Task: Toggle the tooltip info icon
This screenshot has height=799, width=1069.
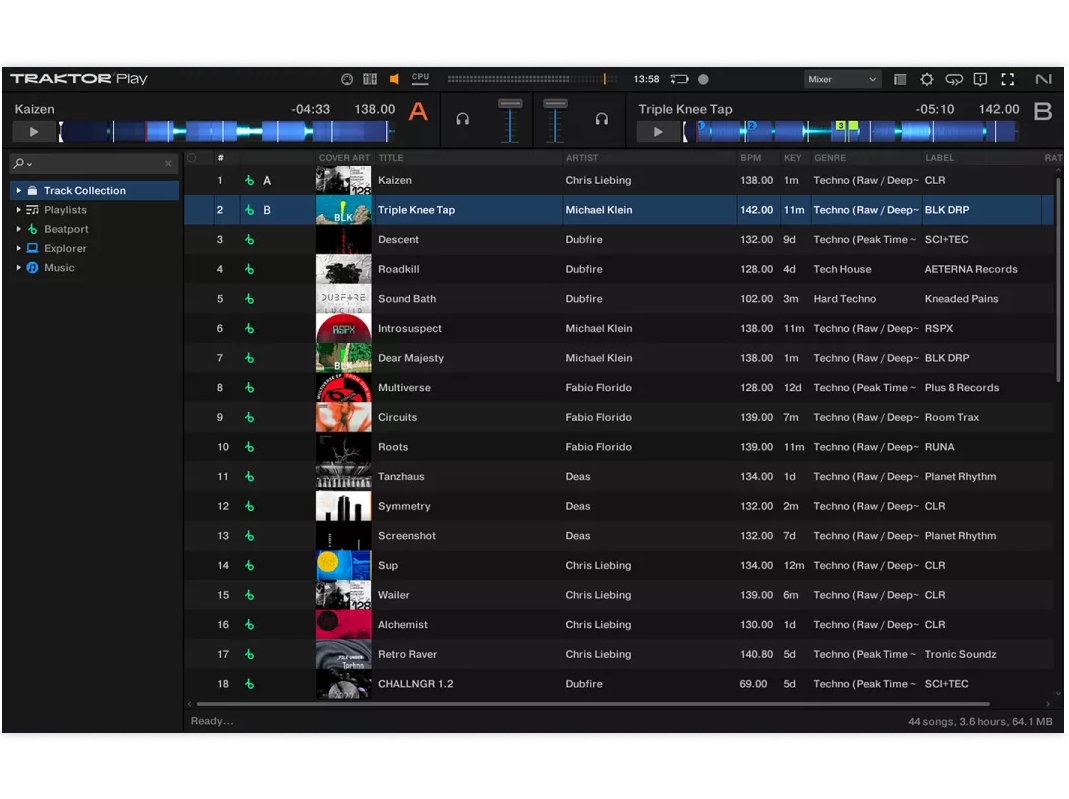Action: click(x=980, y=79)
